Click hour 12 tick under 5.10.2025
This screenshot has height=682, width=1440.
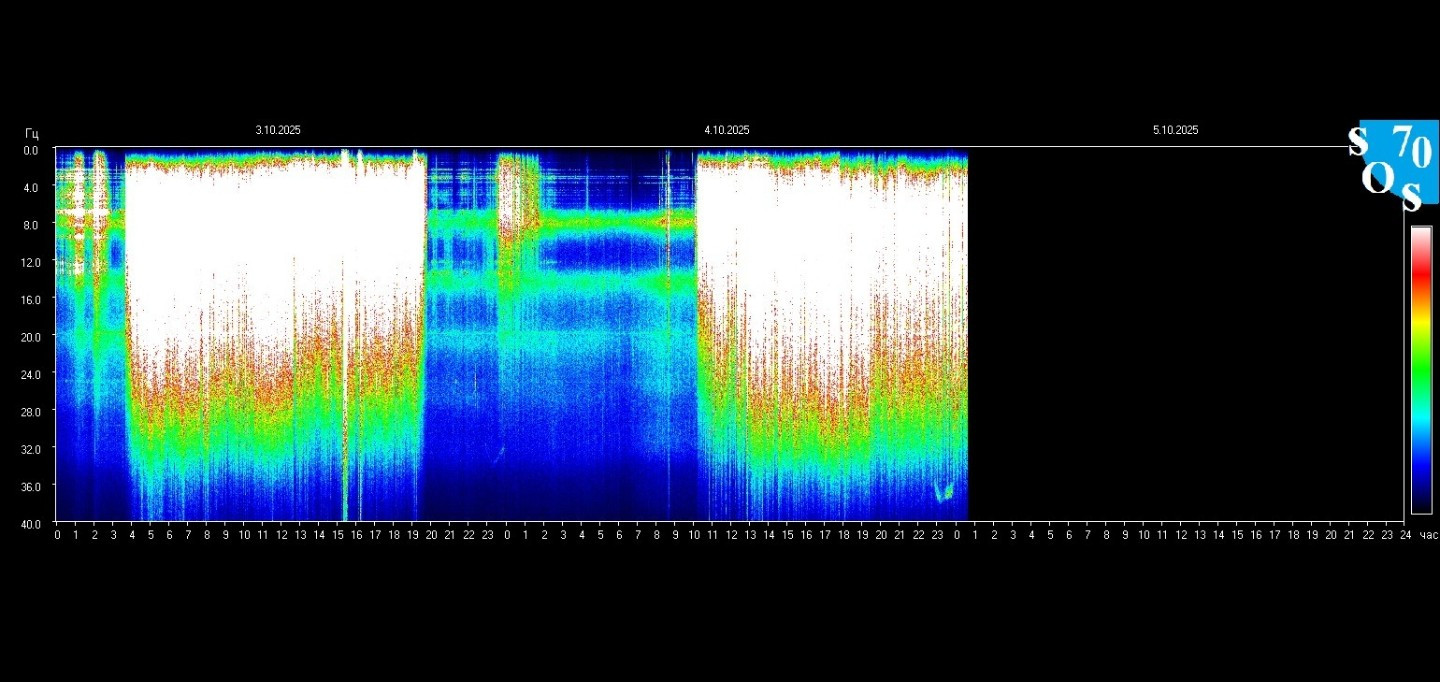(x=1181, y=536)
